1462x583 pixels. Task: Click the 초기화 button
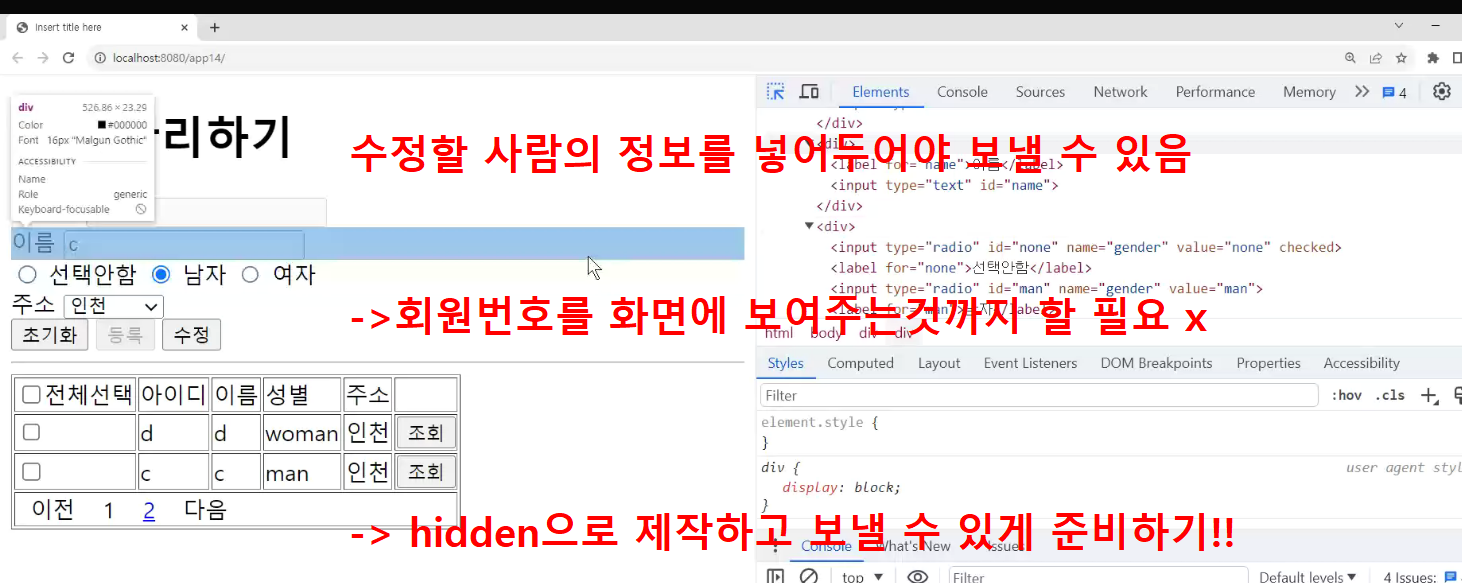tap(50, 335)
